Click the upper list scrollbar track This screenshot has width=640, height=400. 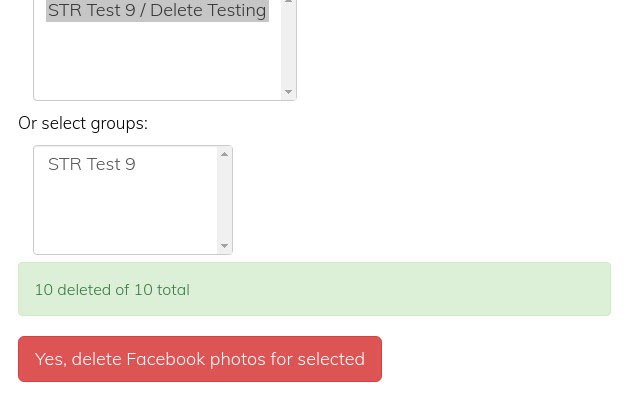pos(288,45)
